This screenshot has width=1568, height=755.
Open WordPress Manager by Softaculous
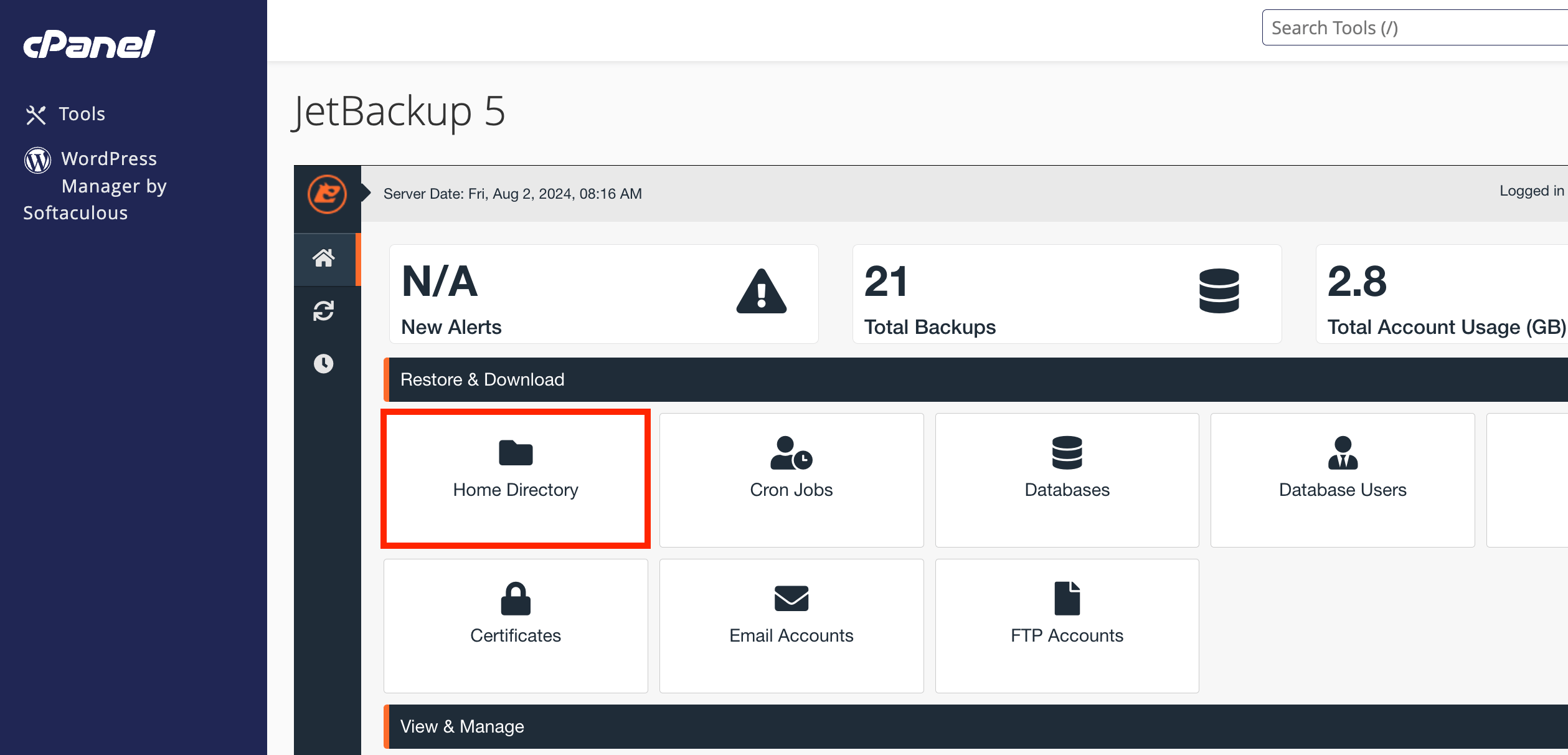[x=95, y=186]
